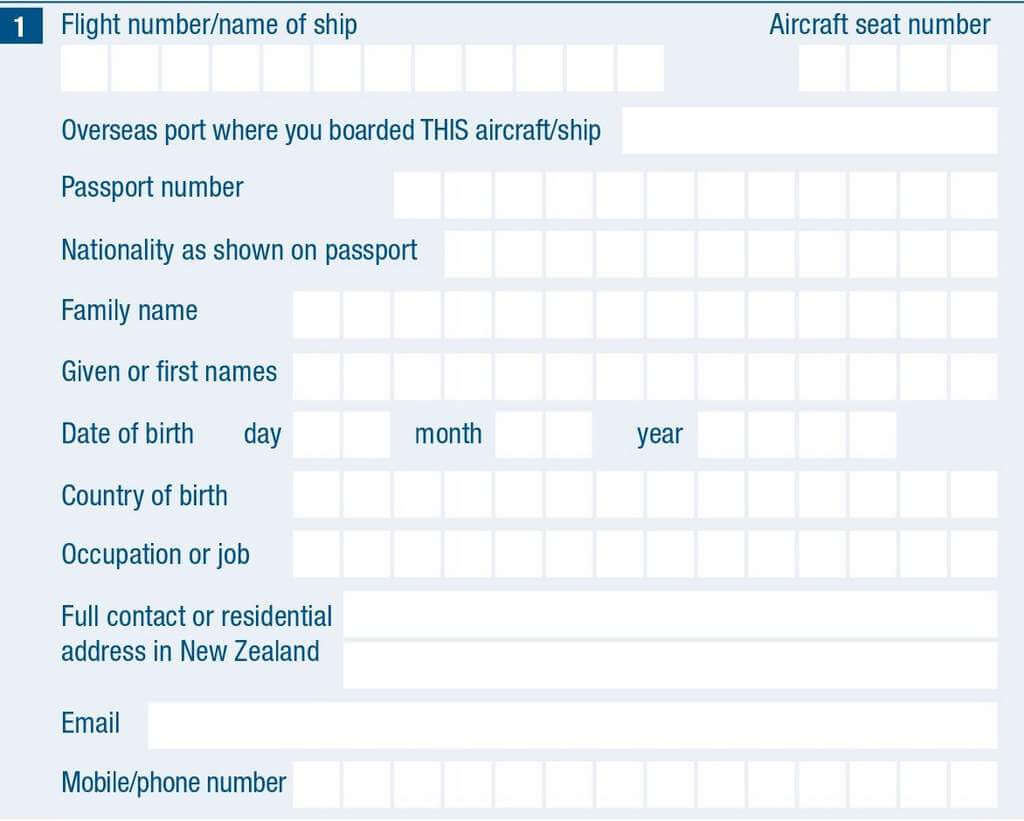Click first line of New Zealand address
Viewport: 1024px width, 821px height.
coord(671,614)
